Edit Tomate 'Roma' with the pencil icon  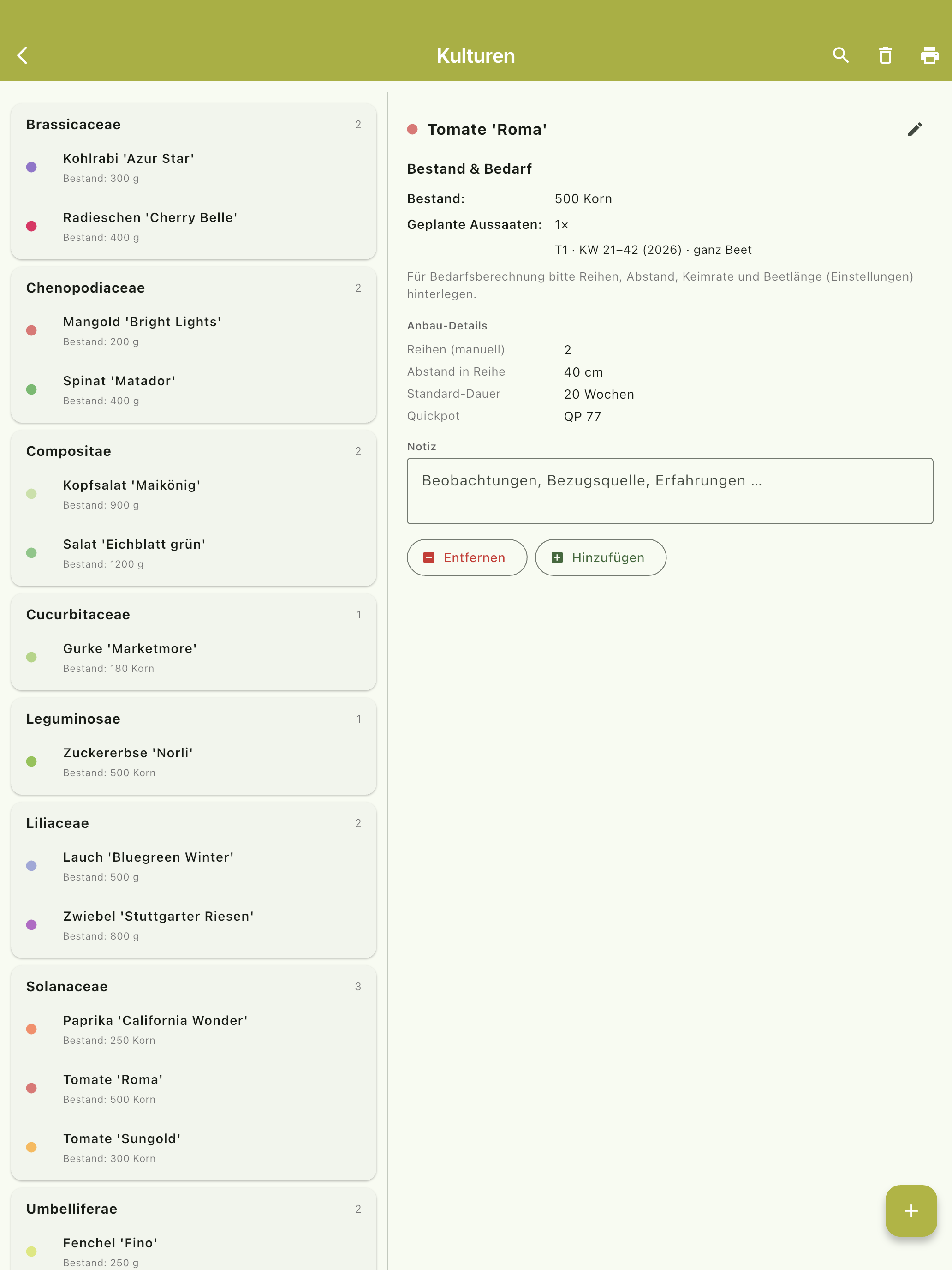(915, 130)
